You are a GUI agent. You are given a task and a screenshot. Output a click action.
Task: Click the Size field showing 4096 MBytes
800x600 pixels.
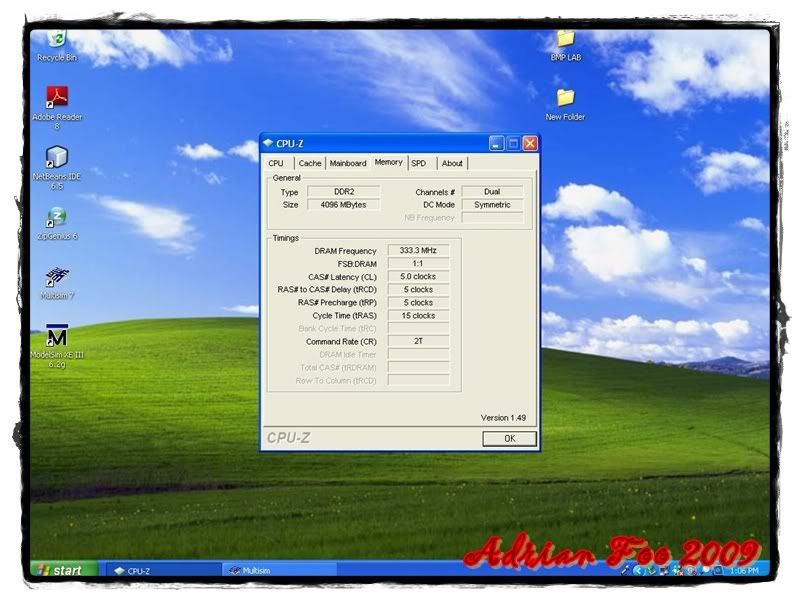[344, 205]
